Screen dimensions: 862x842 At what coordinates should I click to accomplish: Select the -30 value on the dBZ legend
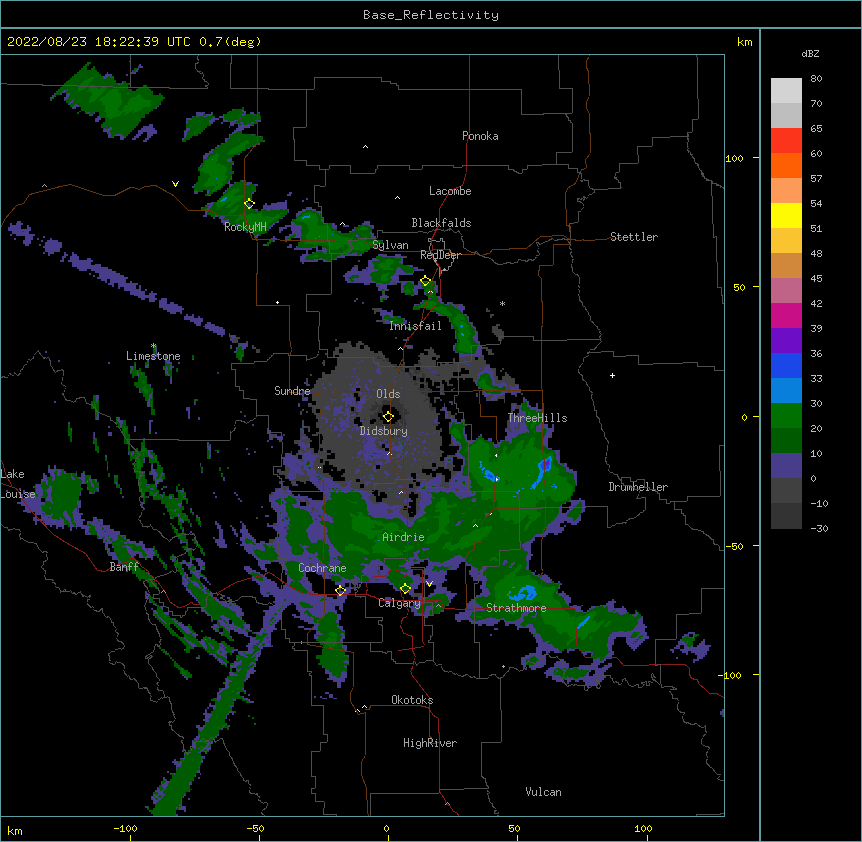coord(819,528)
